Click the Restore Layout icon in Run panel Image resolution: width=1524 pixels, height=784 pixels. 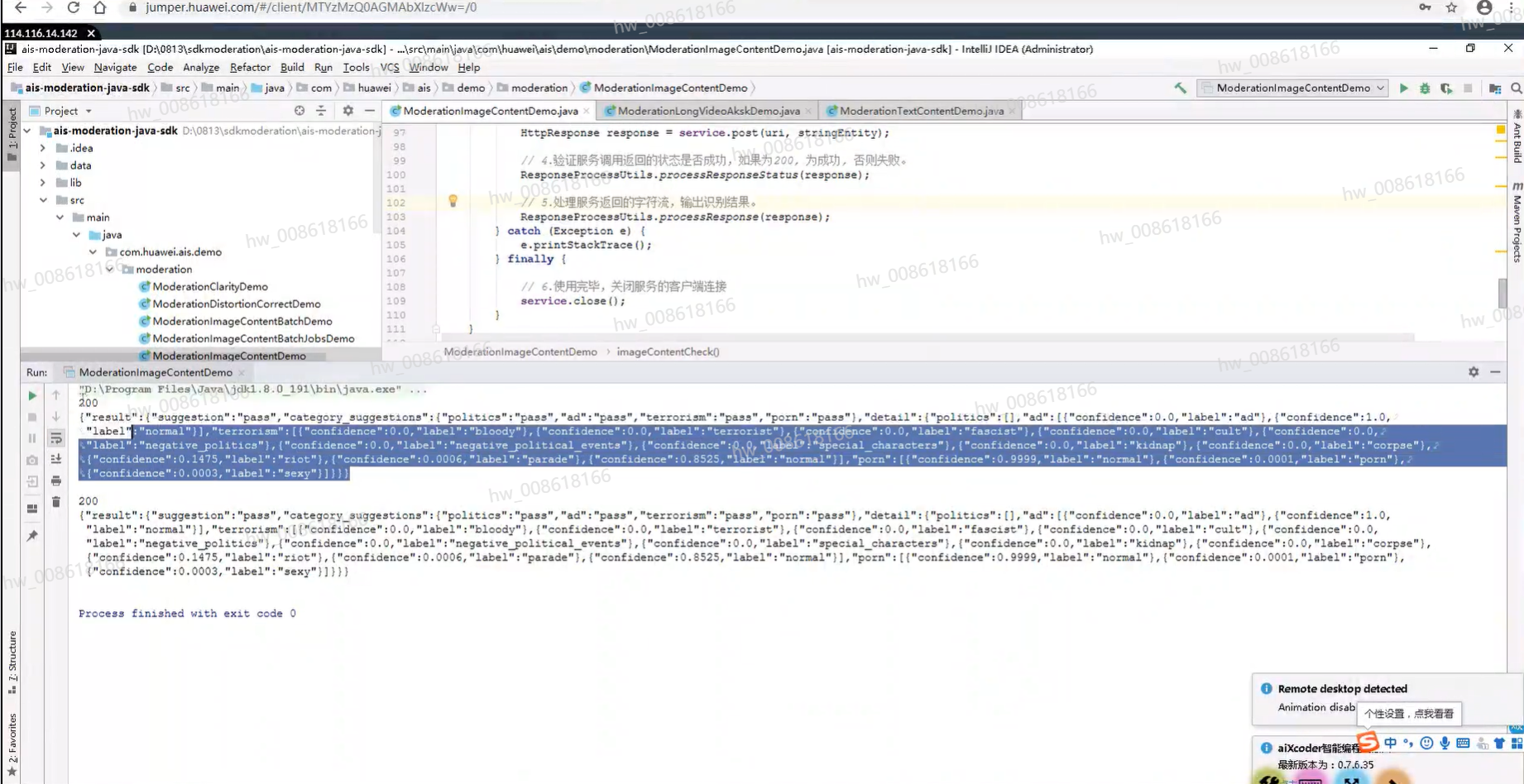click(x=32, y=509)
